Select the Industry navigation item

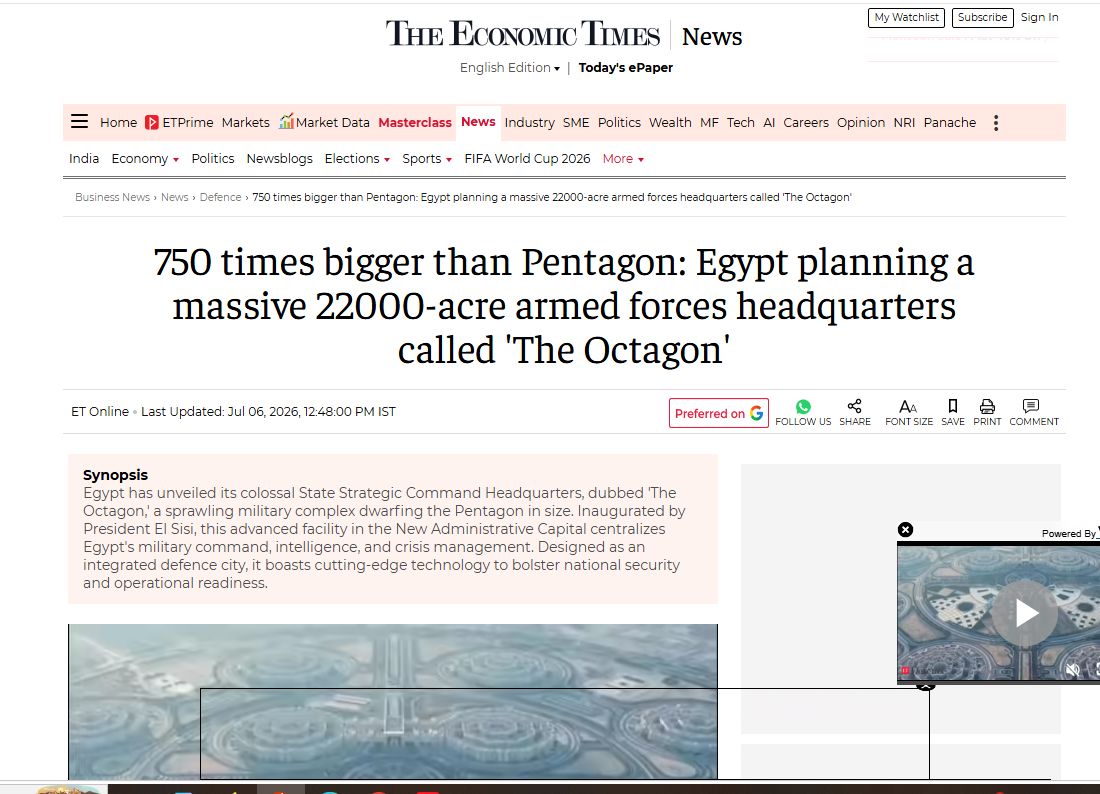pyautogui.click(x=530, y=123)
